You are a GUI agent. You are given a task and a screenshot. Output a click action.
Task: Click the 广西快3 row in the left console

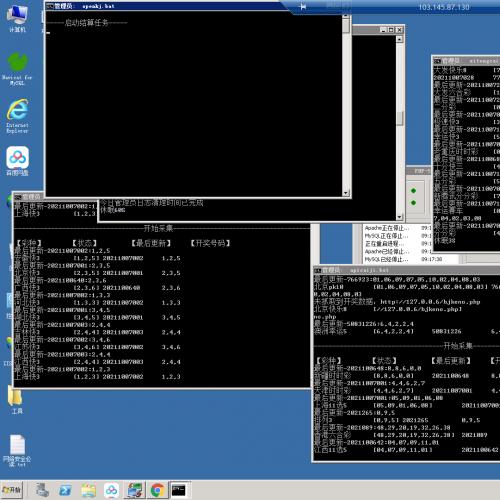[x=97, y=288]
